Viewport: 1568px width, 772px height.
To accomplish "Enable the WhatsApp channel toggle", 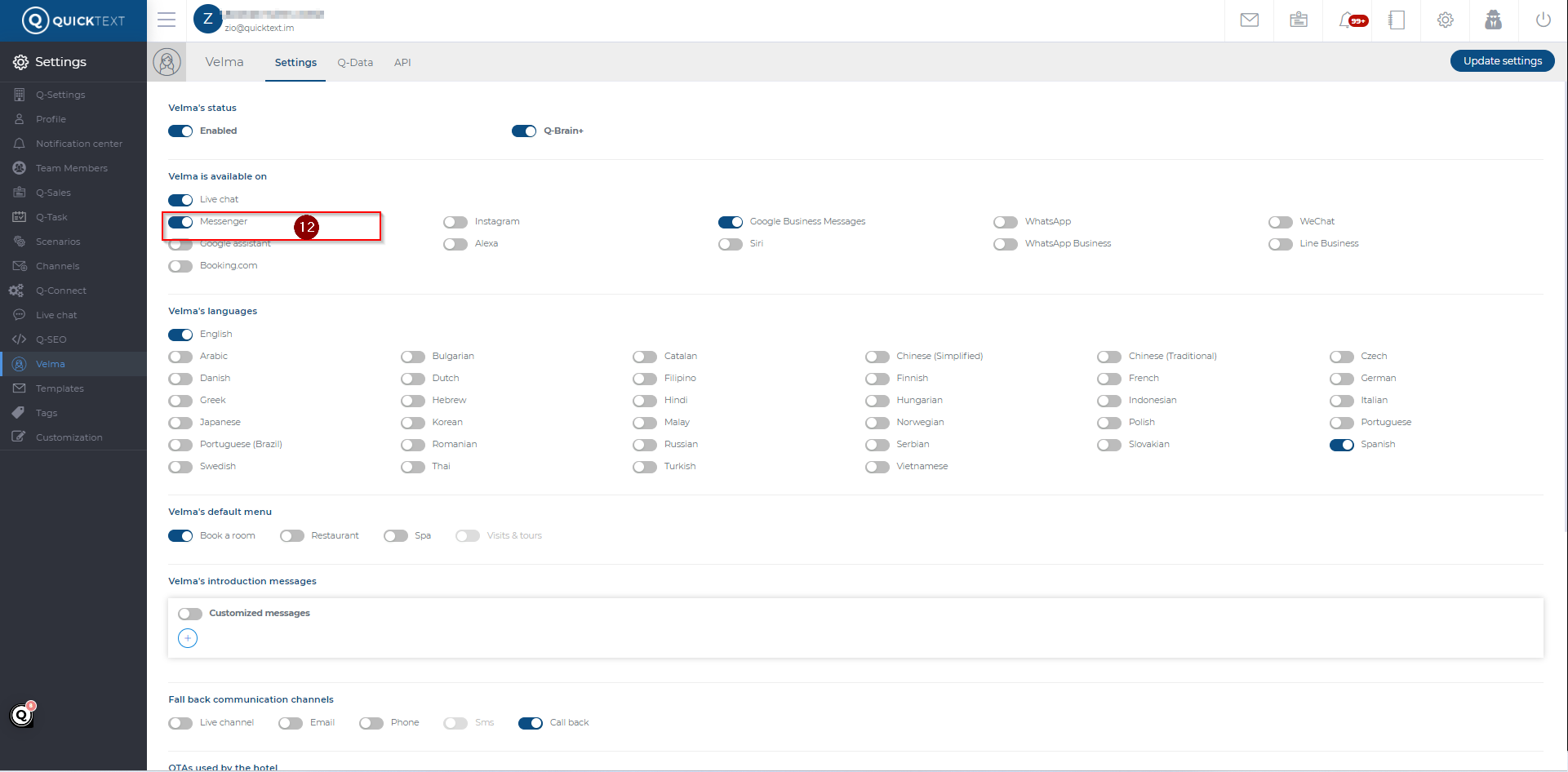I will coord(1006,222).
